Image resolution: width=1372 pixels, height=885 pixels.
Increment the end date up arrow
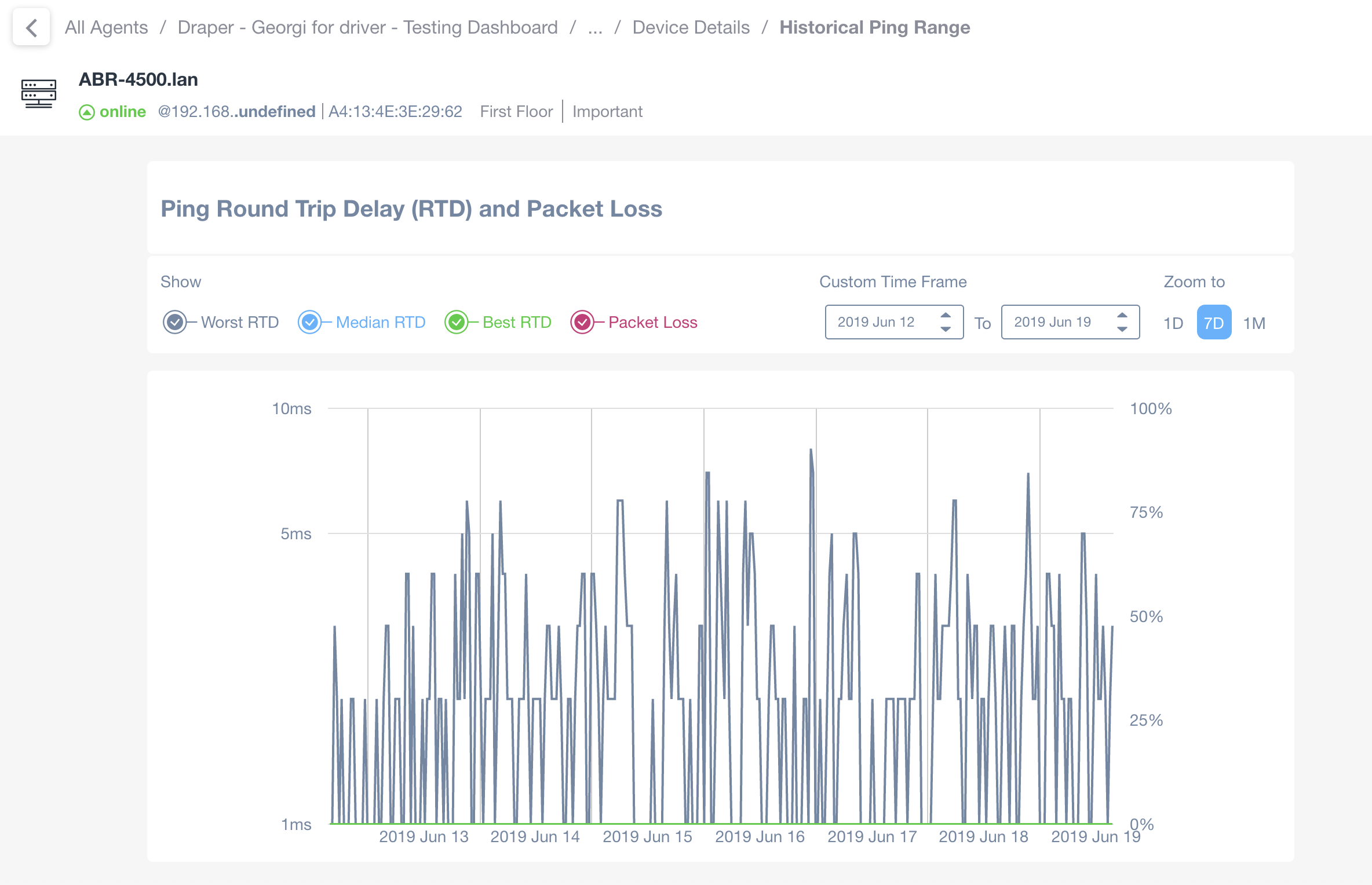click(1122, 315)
